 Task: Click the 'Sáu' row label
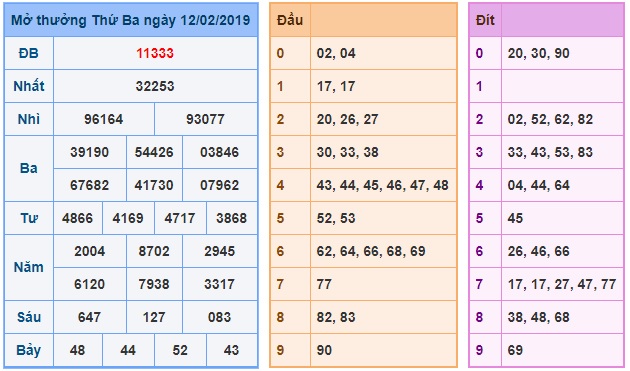tap(29, 317)
